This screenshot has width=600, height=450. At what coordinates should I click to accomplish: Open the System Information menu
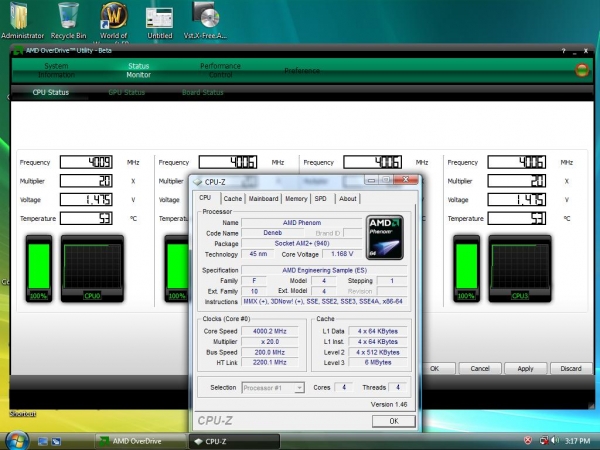pyautogui.click(x=55, y=70)
